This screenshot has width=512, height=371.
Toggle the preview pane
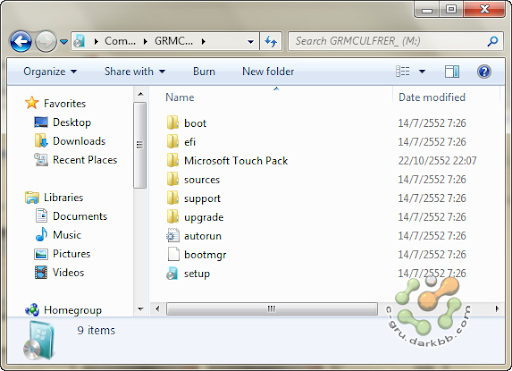[452, 71]
